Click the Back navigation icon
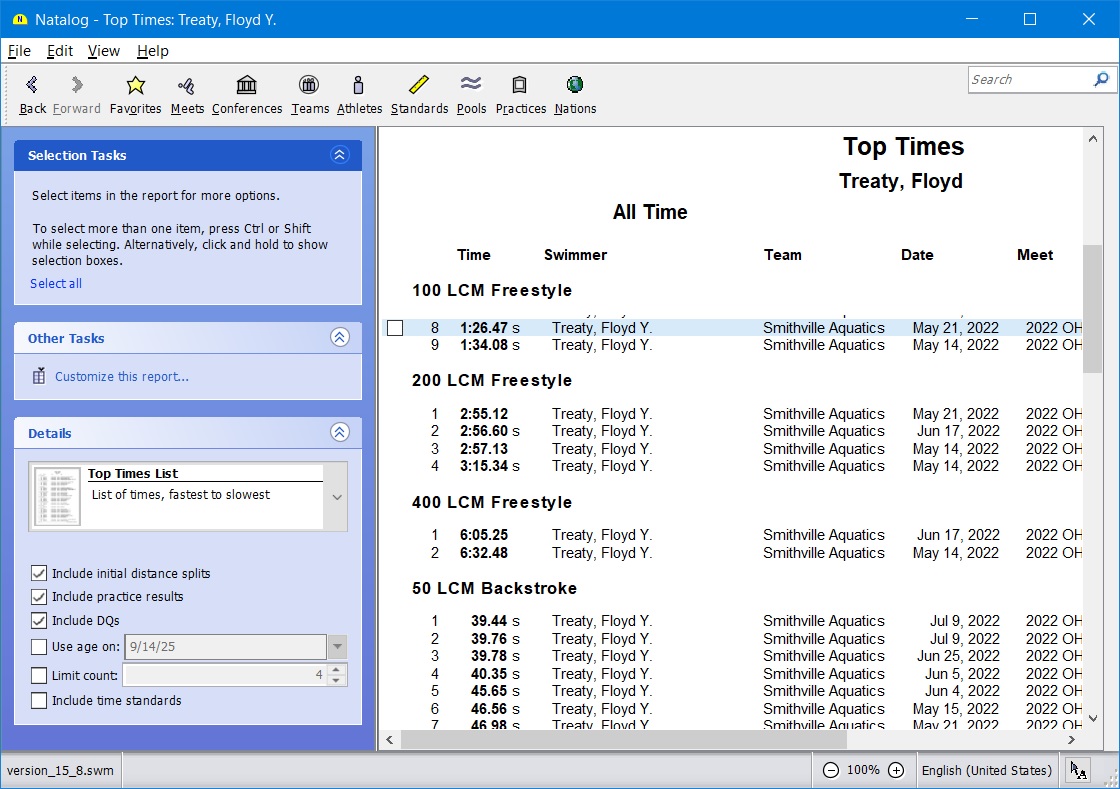The image size is (1120, 789). [x=32, y=86]
